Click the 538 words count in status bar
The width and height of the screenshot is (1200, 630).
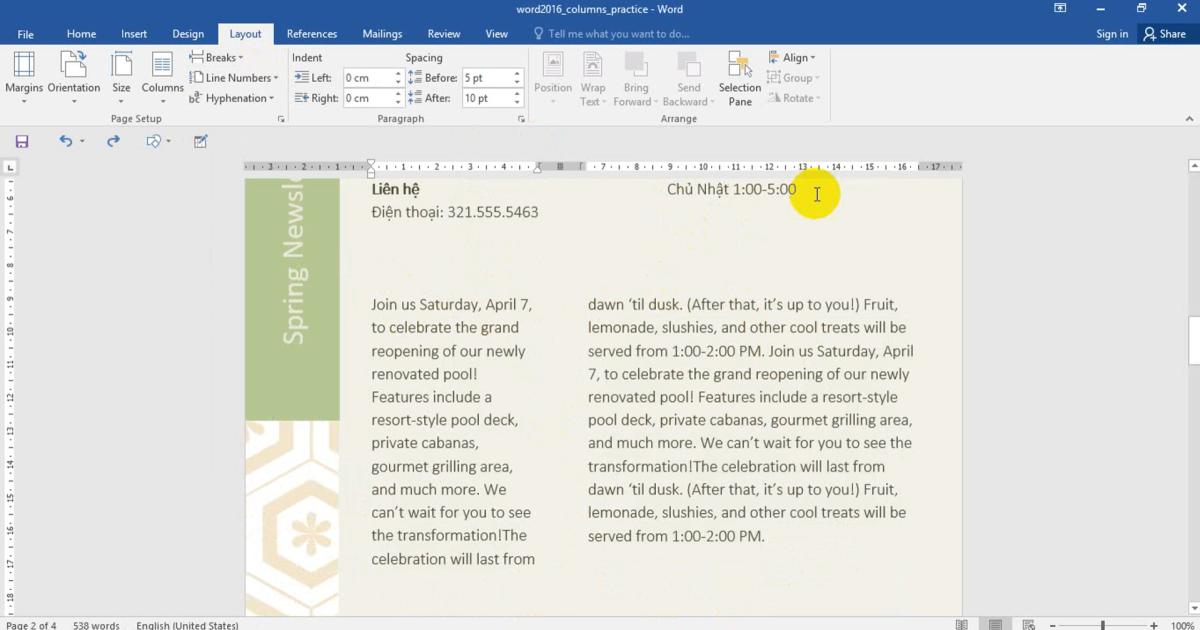(x=96, y=625)
